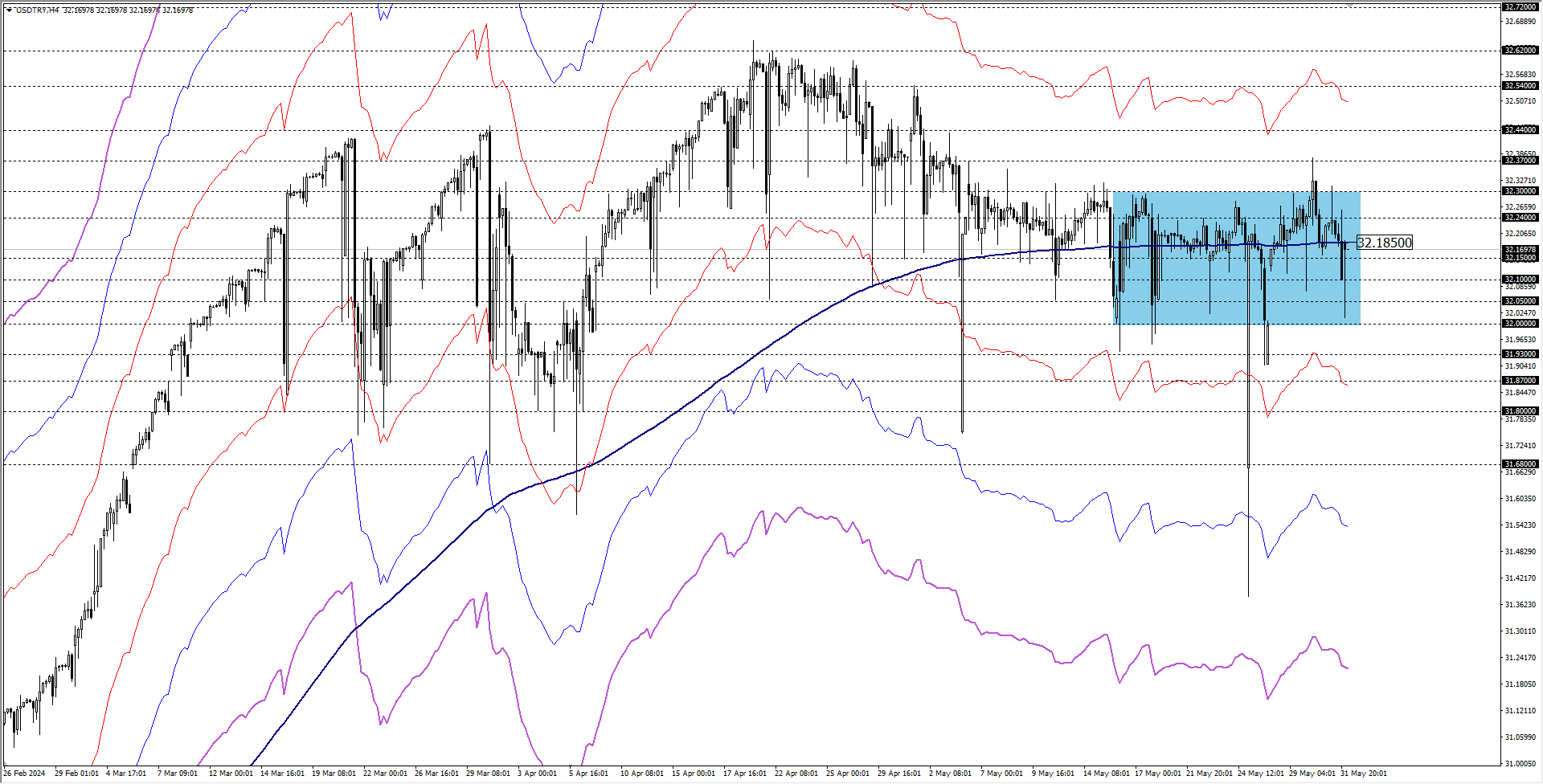Click the 31.54230 price scale value

tap(1520, 525)
